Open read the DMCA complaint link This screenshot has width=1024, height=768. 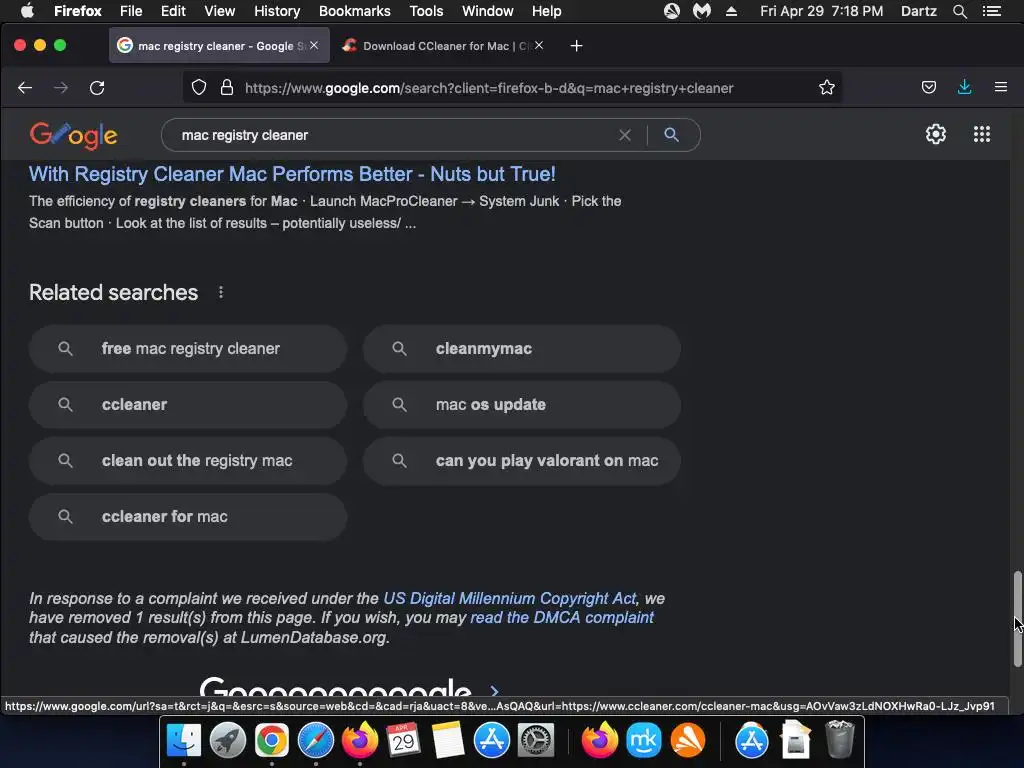click(562, 618)
